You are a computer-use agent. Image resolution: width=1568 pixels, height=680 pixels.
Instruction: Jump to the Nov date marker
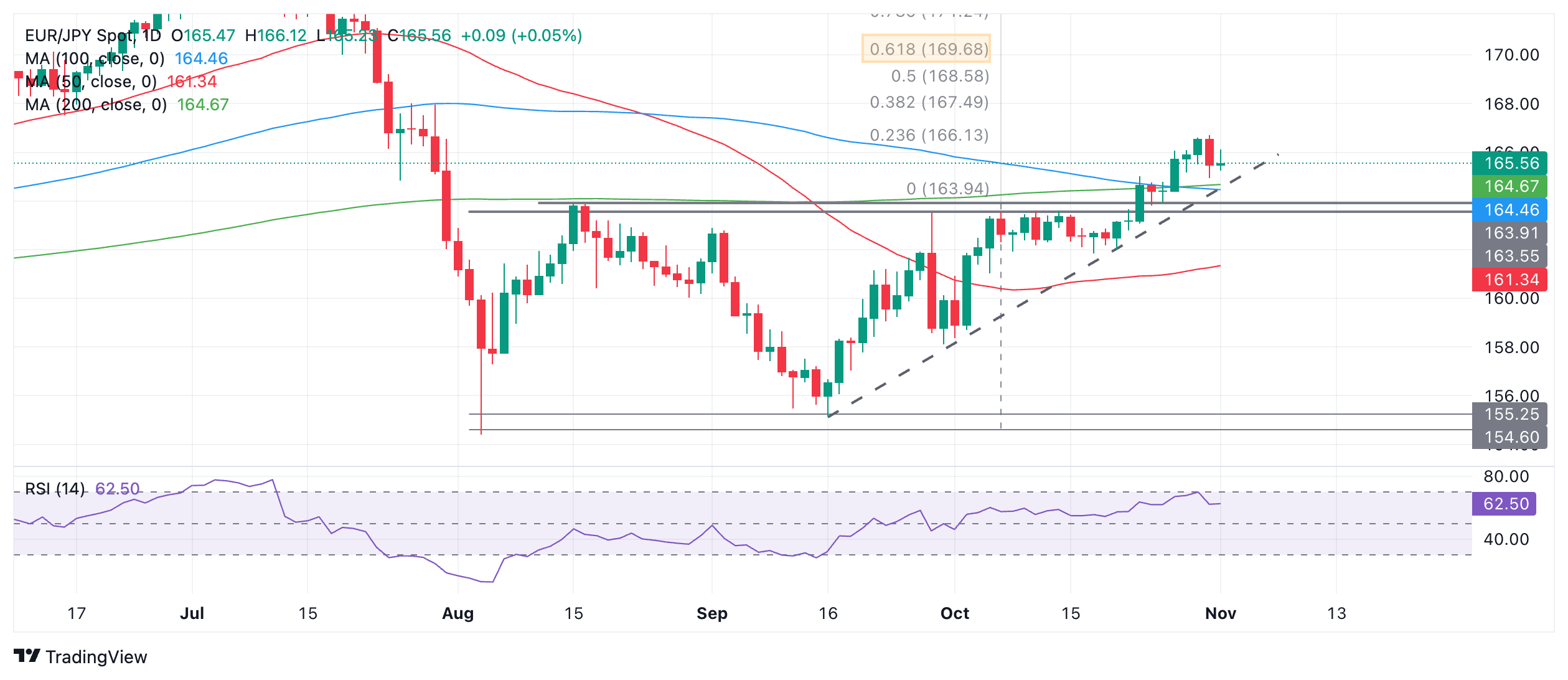1220,613
